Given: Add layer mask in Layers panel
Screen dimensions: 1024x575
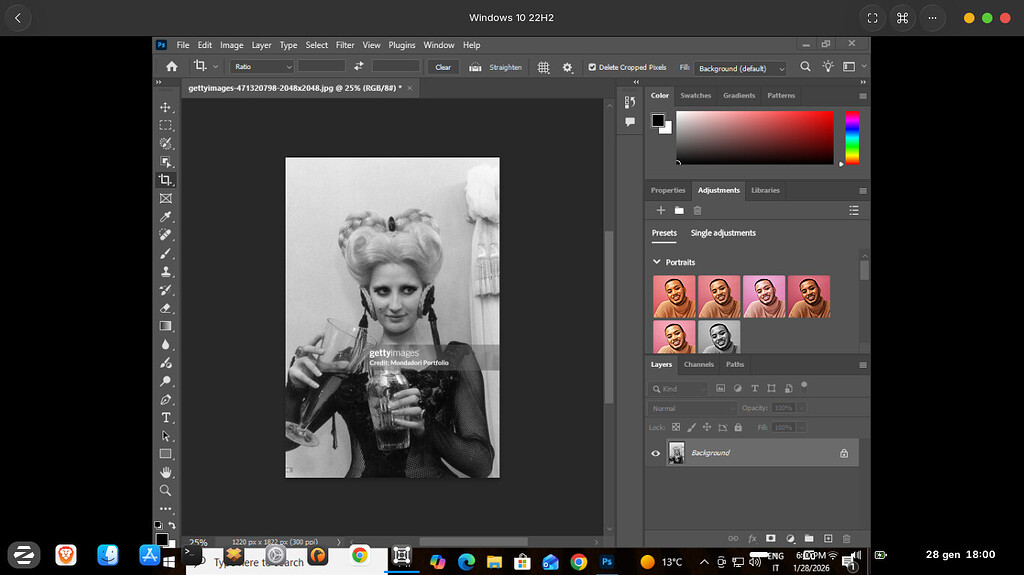Looking at the screenshot, I should coord(771,538).
